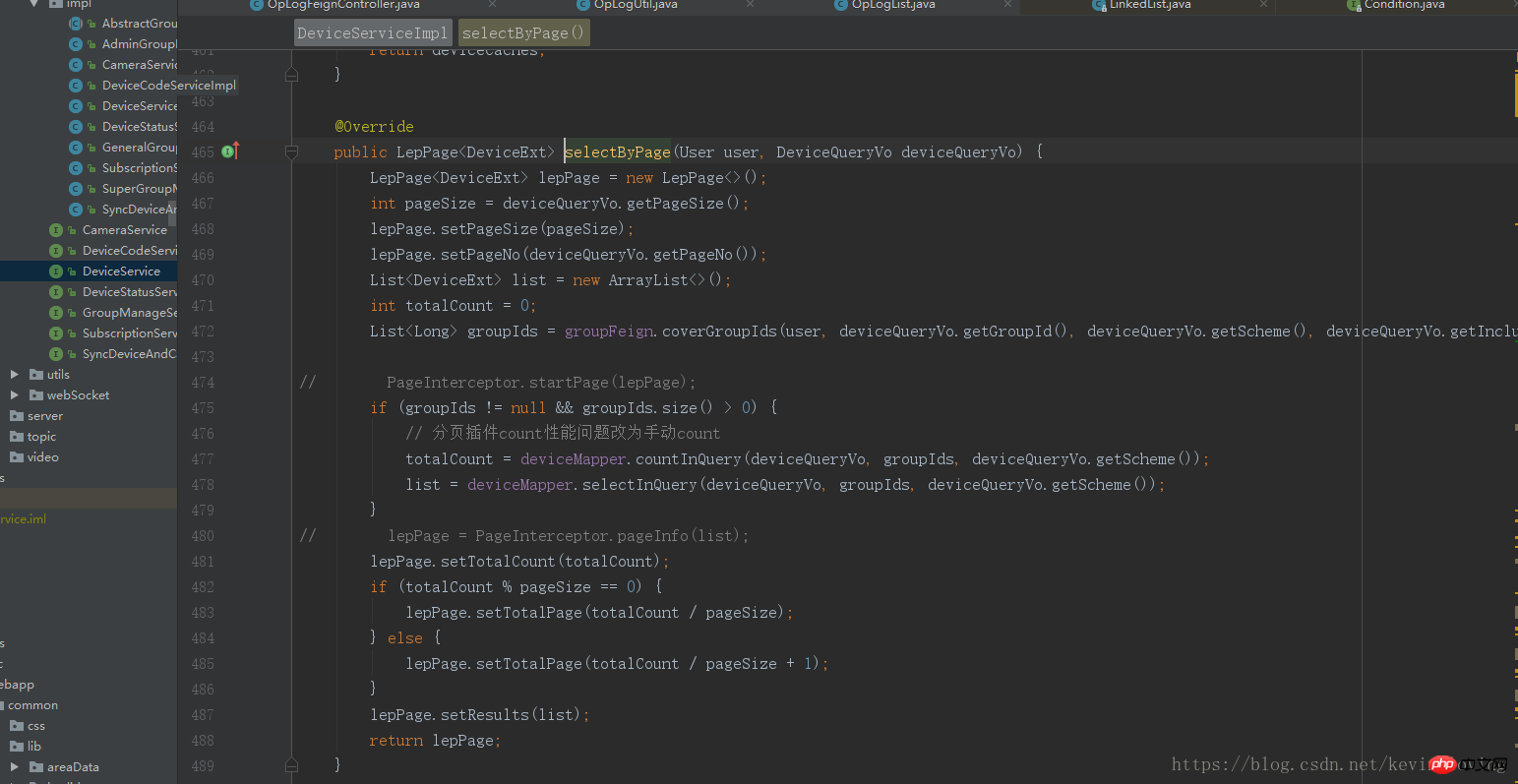Expand the areaData folder node
Screen dimensions: 1518x784
pos(14,766)
